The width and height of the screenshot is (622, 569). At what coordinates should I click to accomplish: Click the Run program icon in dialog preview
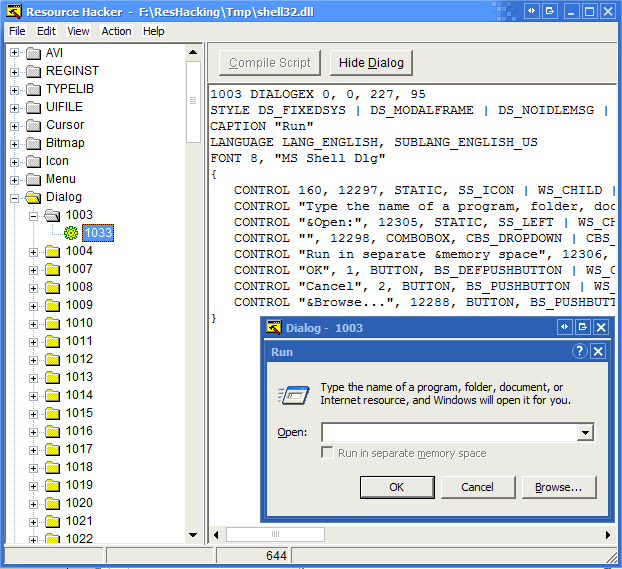(x=294, y=395)
